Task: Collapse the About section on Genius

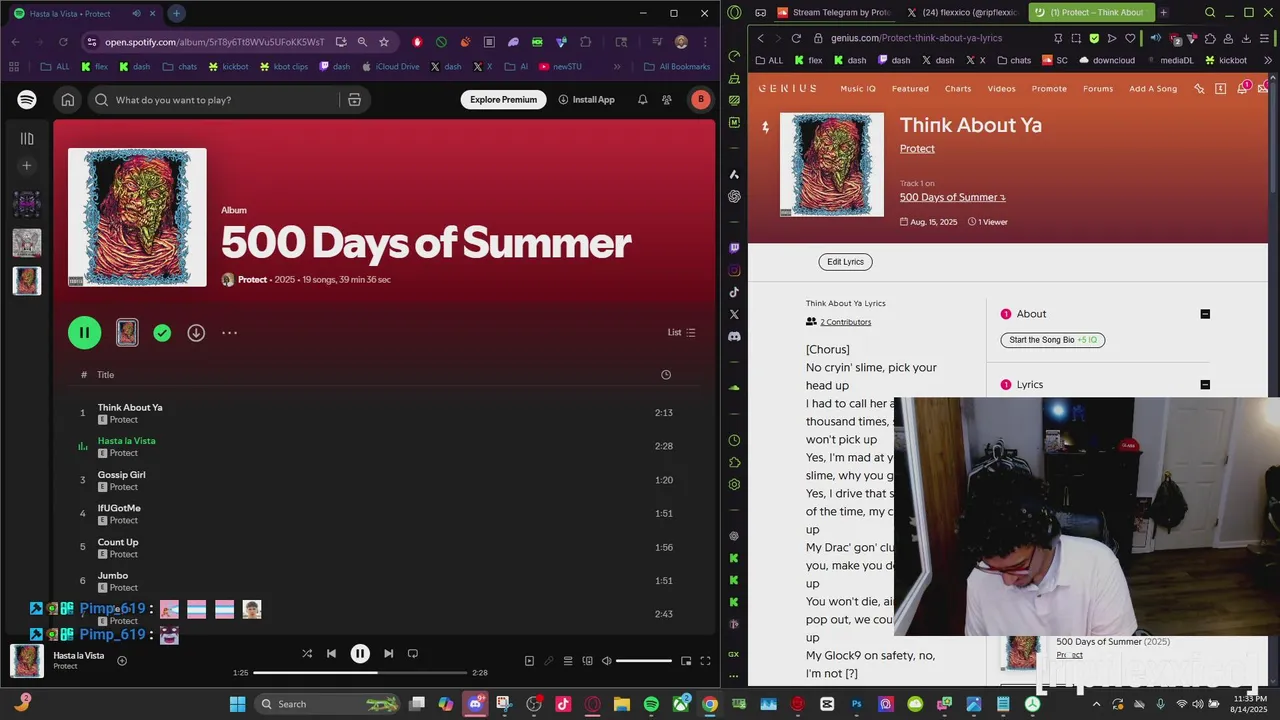Action: 1205,314
